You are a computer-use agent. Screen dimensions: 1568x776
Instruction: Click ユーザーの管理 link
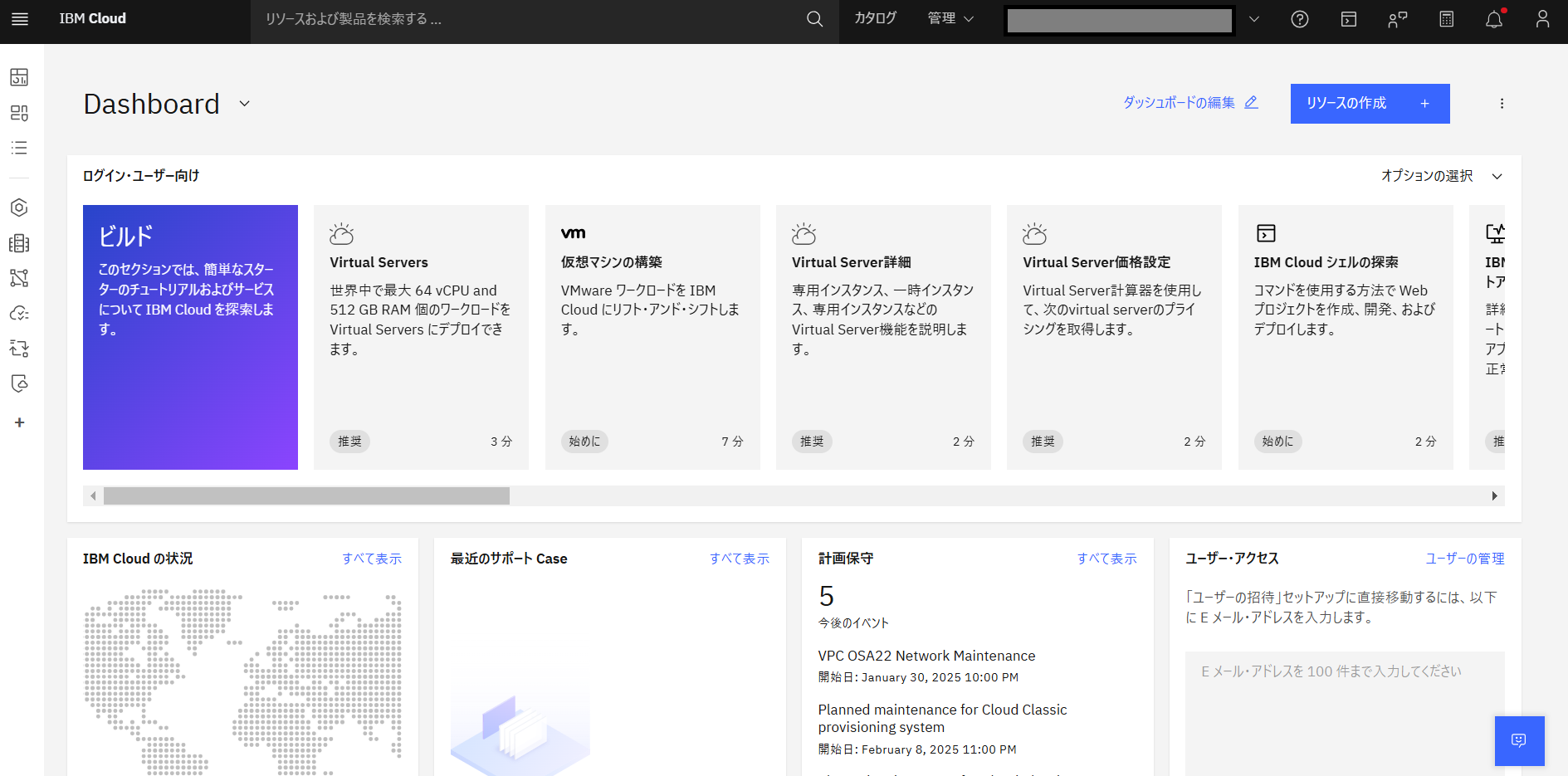tap(1464, 559)
